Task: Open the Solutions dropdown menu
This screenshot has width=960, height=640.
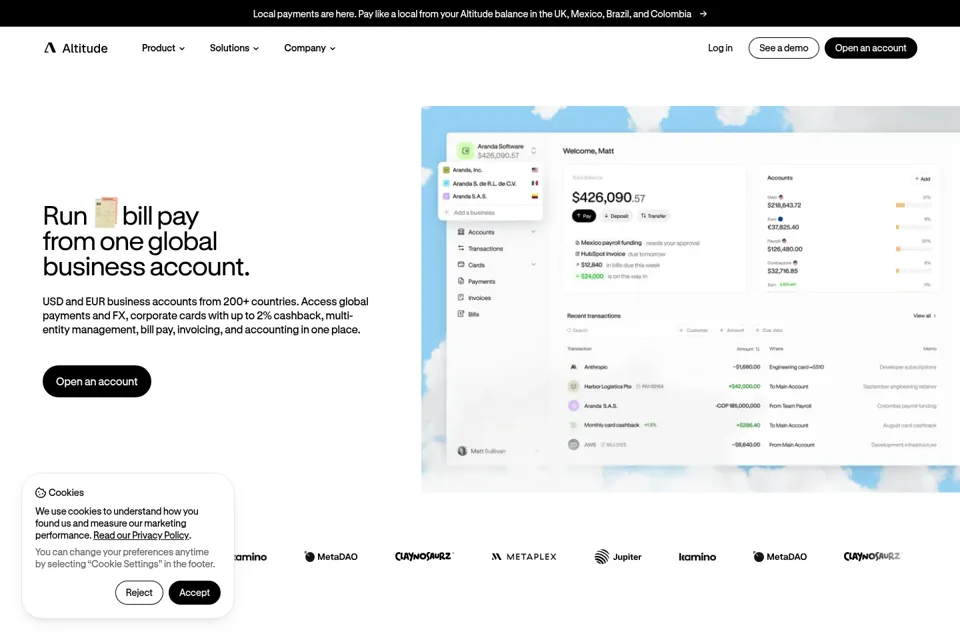Action: coord(234,48)
